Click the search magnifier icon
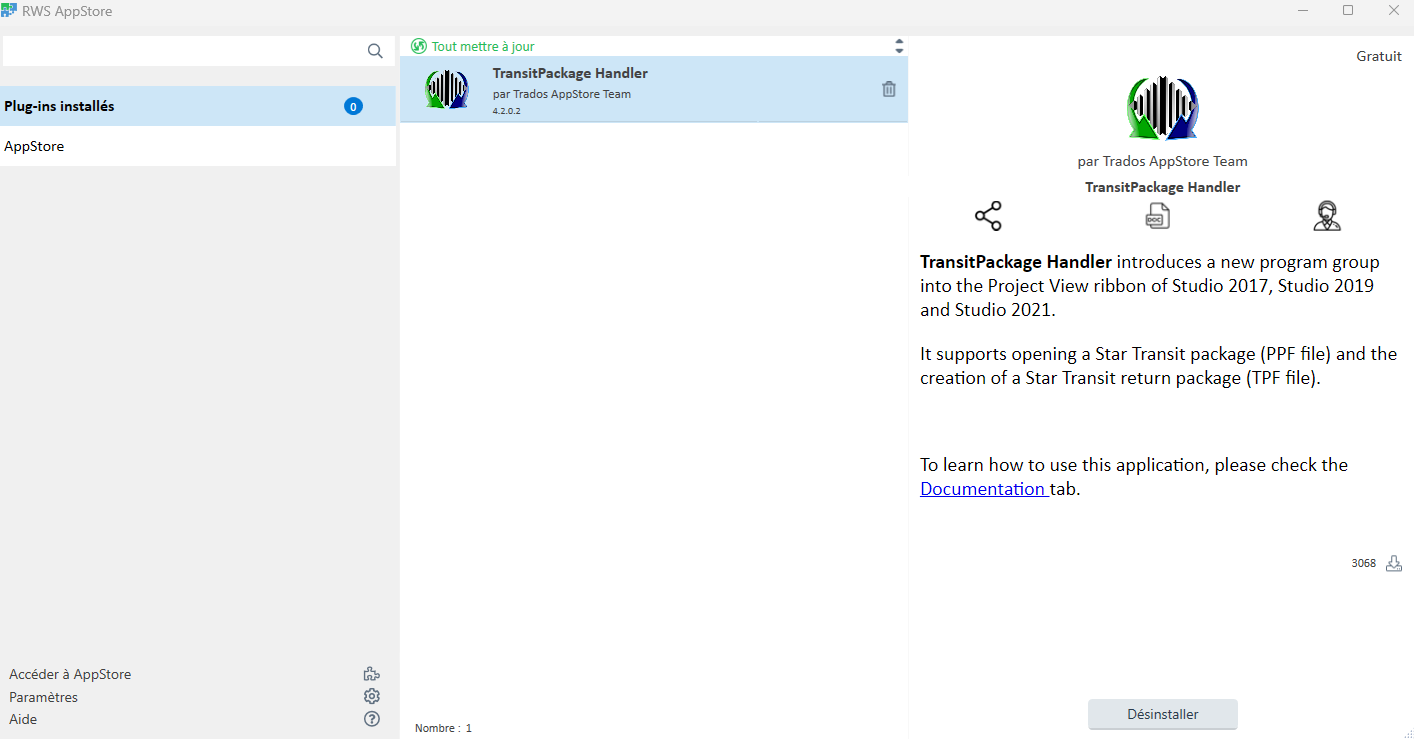1414x739 pixels. coord(375,51)
